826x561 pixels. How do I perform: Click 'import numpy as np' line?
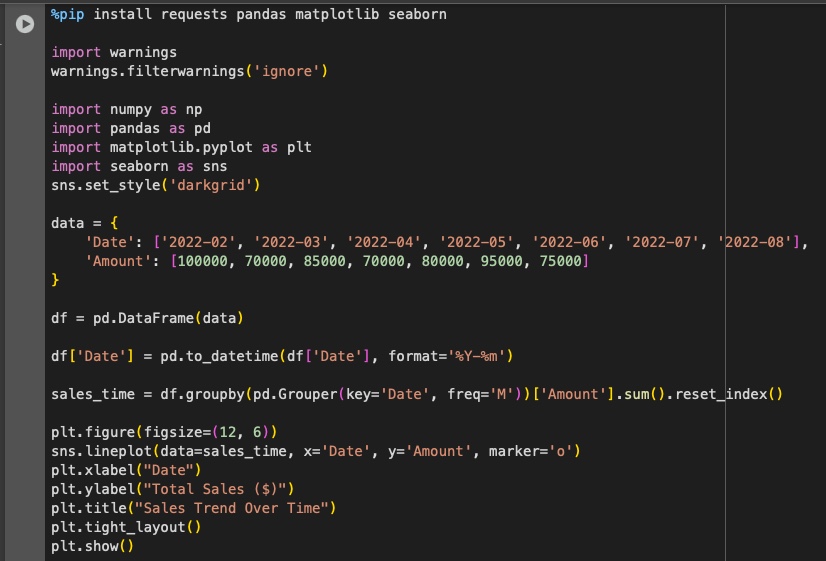[126, 109]
